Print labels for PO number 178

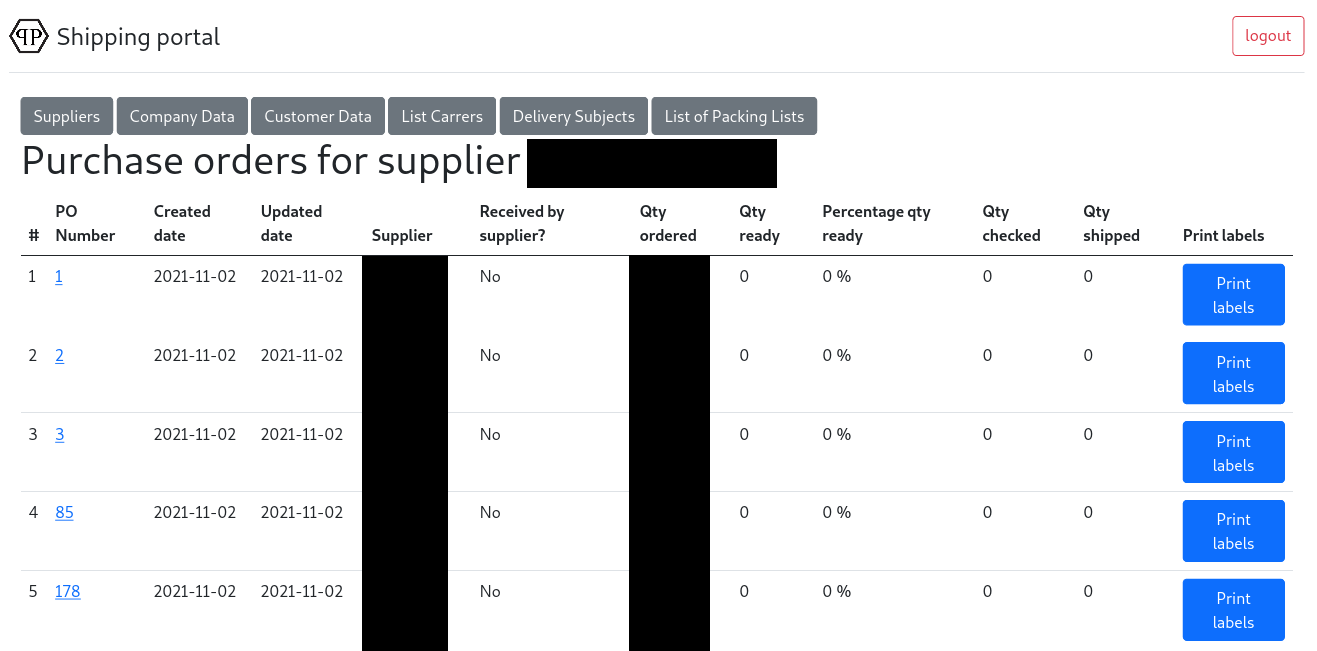point(1233,610)
